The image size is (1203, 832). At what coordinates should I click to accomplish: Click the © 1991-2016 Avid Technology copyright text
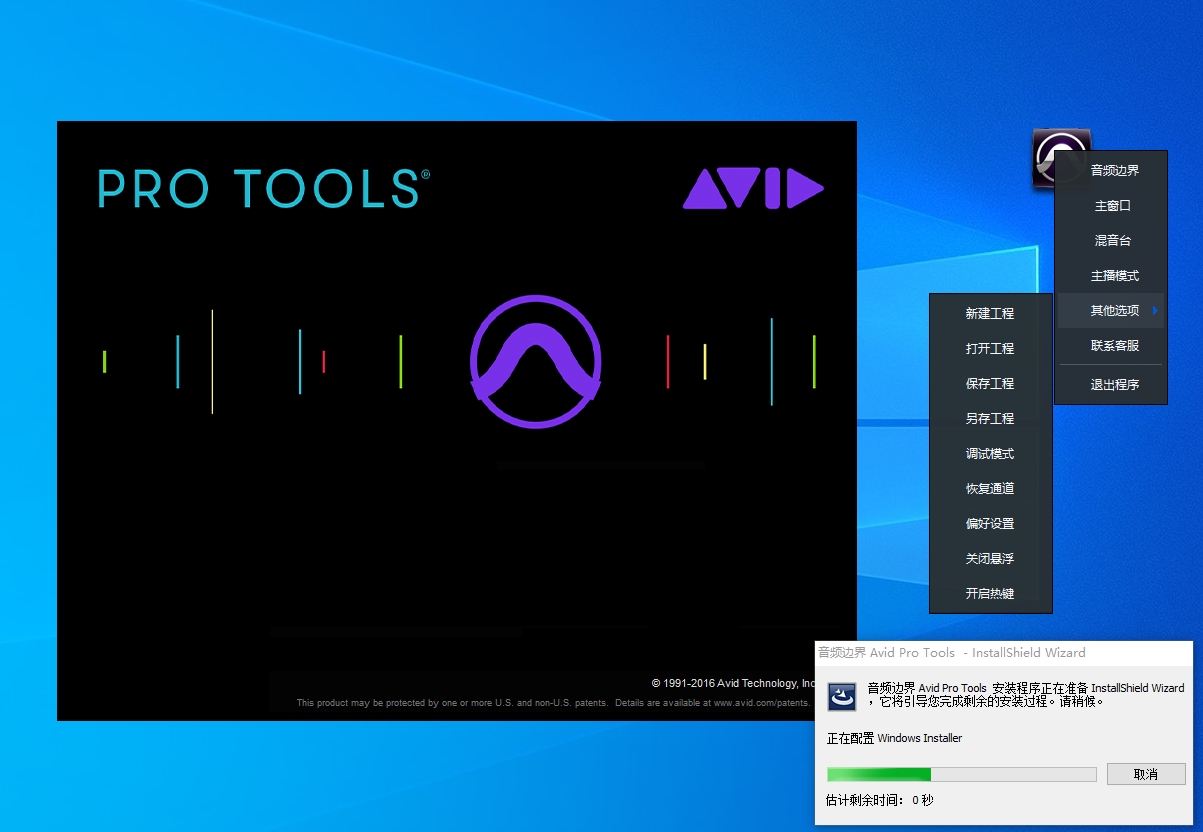pyautogui.click(x=735, y=683)
